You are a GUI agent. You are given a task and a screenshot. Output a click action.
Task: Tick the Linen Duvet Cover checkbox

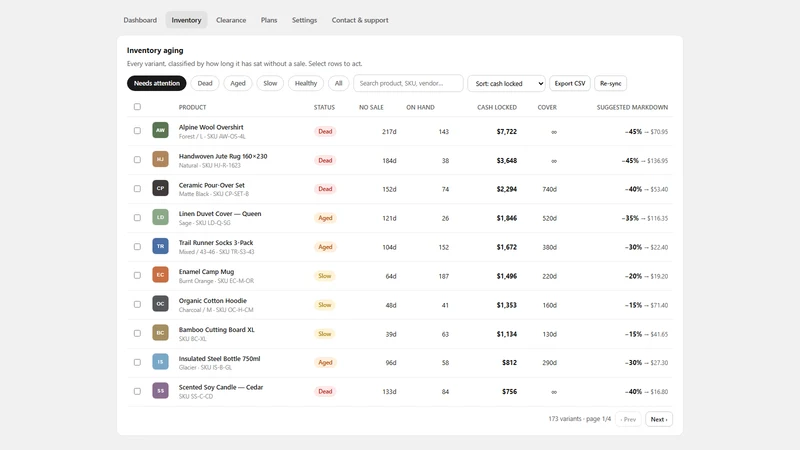[x=137, y=217]
